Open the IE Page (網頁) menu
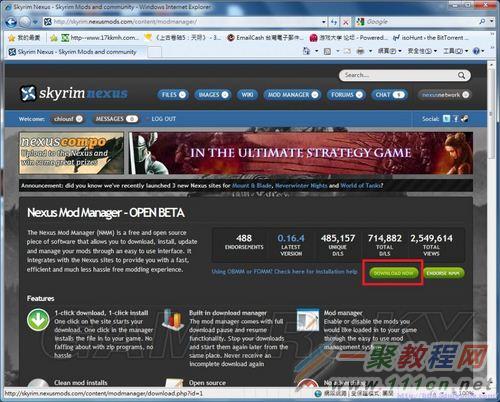 pos(389,51)
